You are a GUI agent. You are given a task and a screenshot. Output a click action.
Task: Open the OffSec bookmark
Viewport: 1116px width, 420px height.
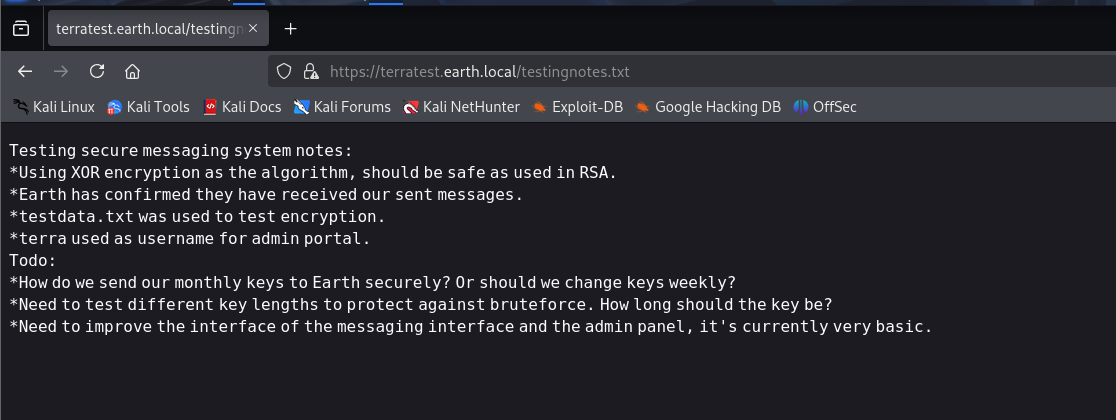pyautogui.click(x=825, y=107)
